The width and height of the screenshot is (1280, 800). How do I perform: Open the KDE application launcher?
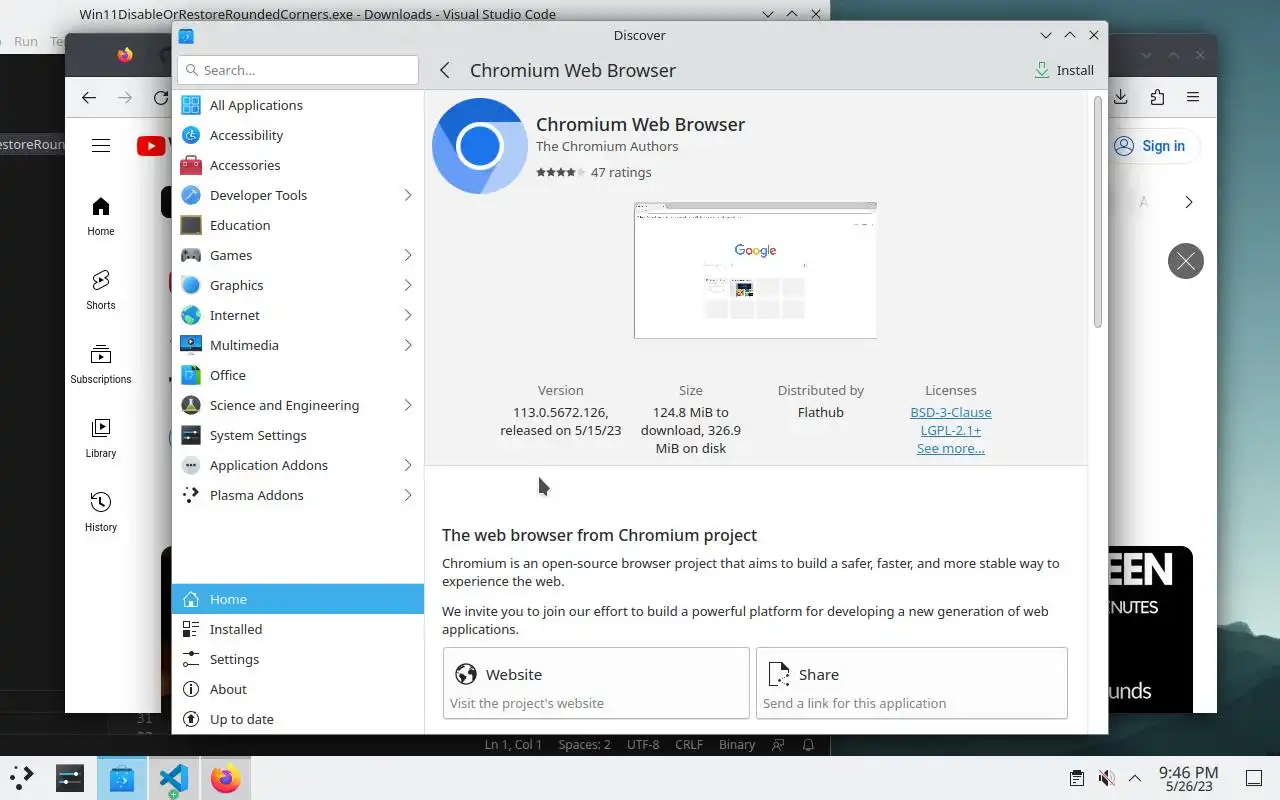pyautogui.click(x=22, y=777)
